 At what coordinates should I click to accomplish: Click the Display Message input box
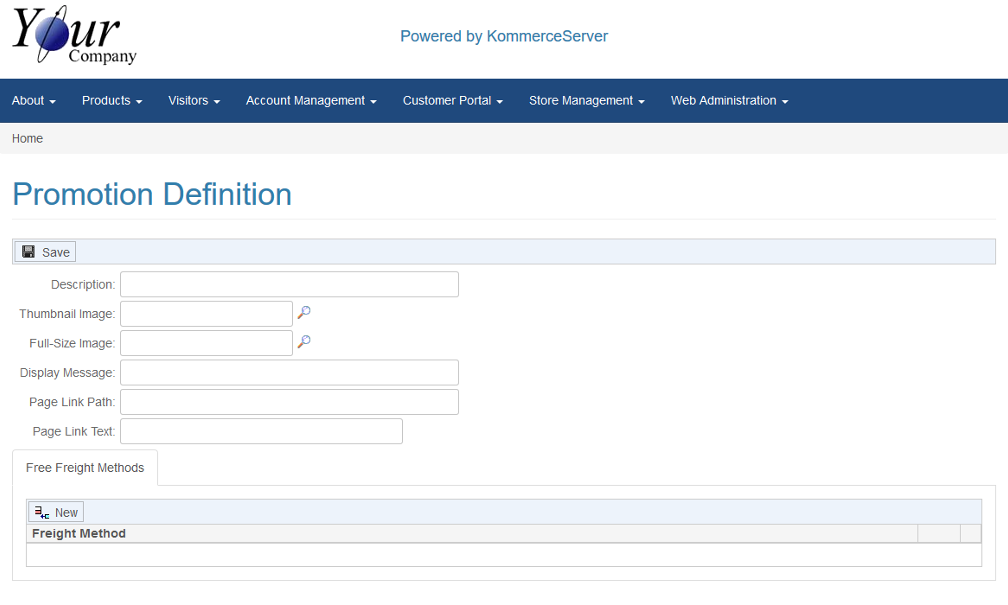pyautogui.click(x=289, y=373)
